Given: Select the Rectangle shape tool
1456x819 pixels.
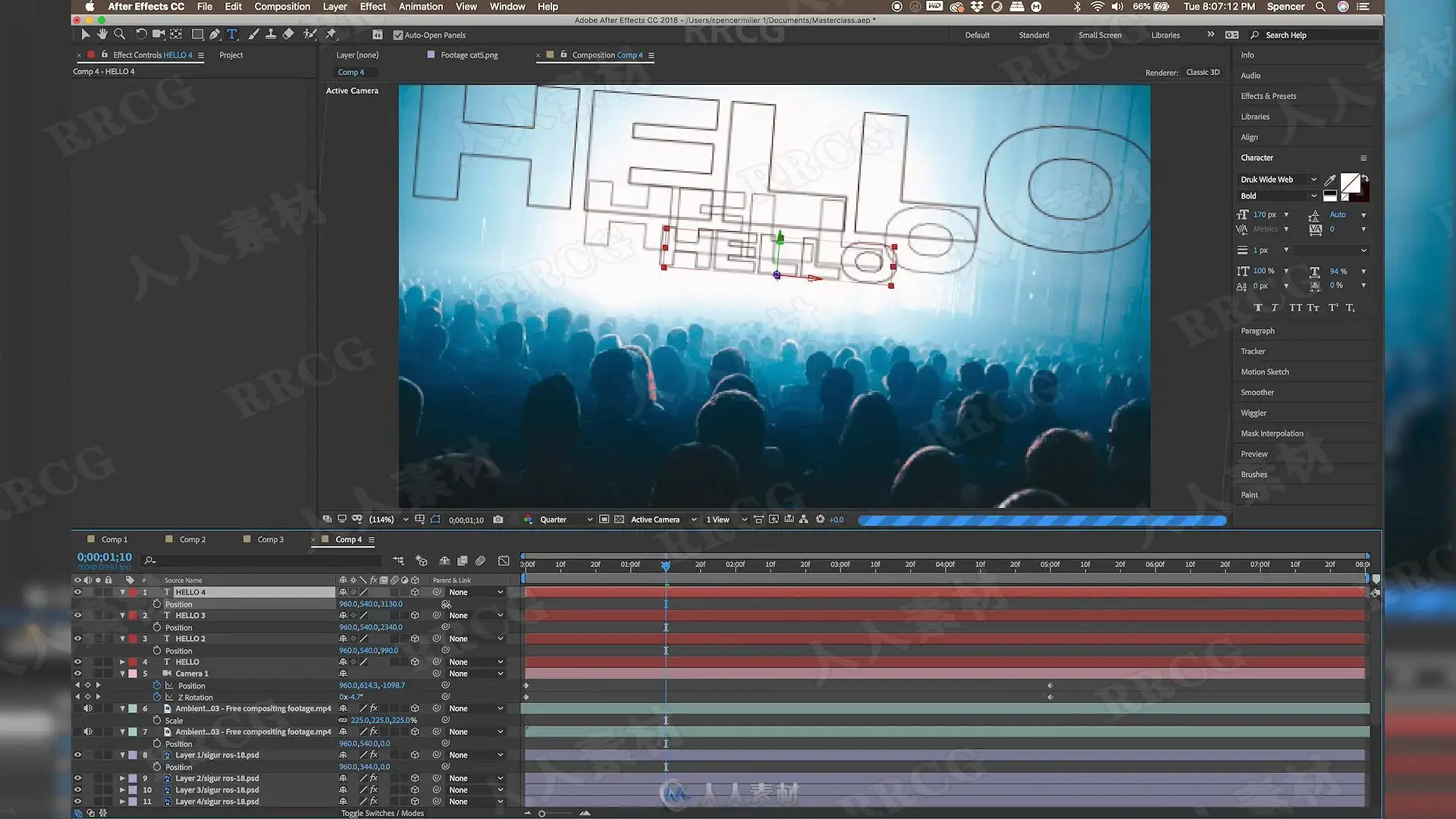Looking at the screenshot, I should point(197,34).
